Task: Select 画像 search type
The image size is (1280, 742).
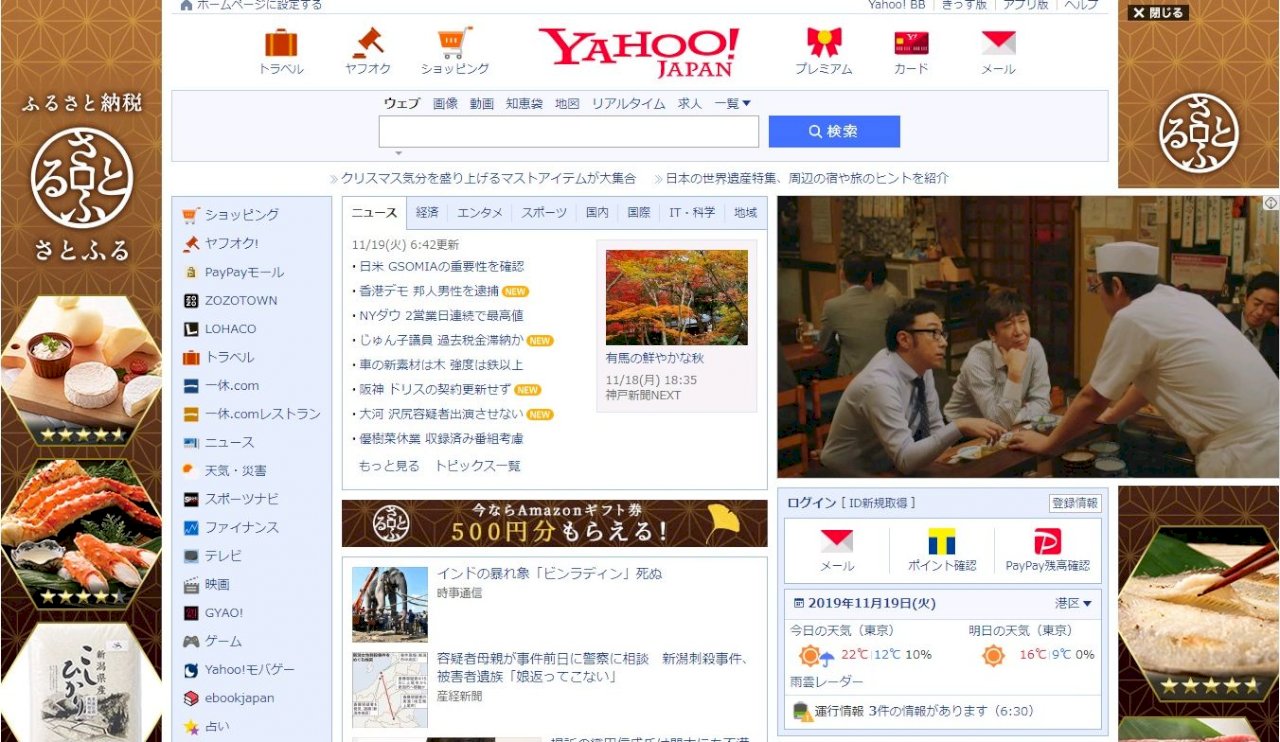Action: pos(445,103)
